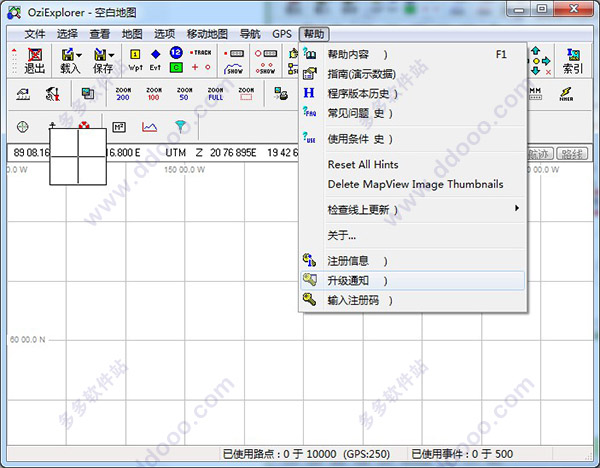Set zoom to ZOOM 200
Image resolution: width=600 pixels, height=468 pixels.
click(x=123, y=94)
